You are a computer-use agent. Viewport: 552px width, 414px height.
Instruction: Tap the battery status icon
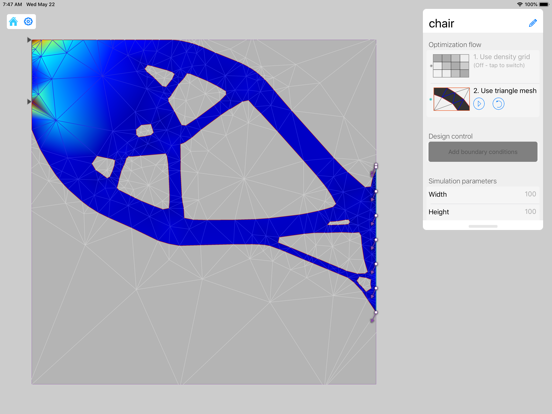coord(544,4)
